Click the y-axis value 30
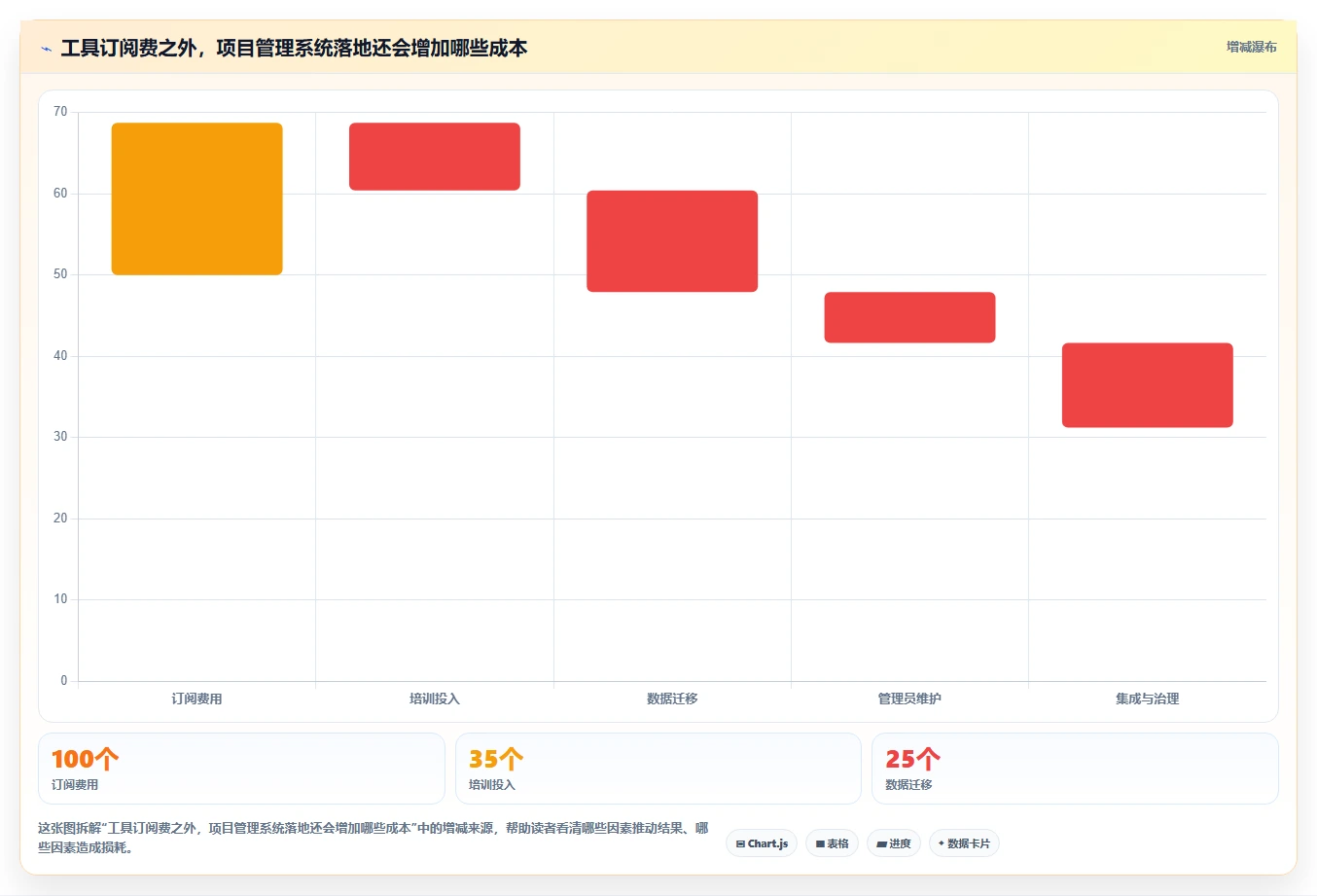Screen dimensions: 1317x896 coord(60,437)
